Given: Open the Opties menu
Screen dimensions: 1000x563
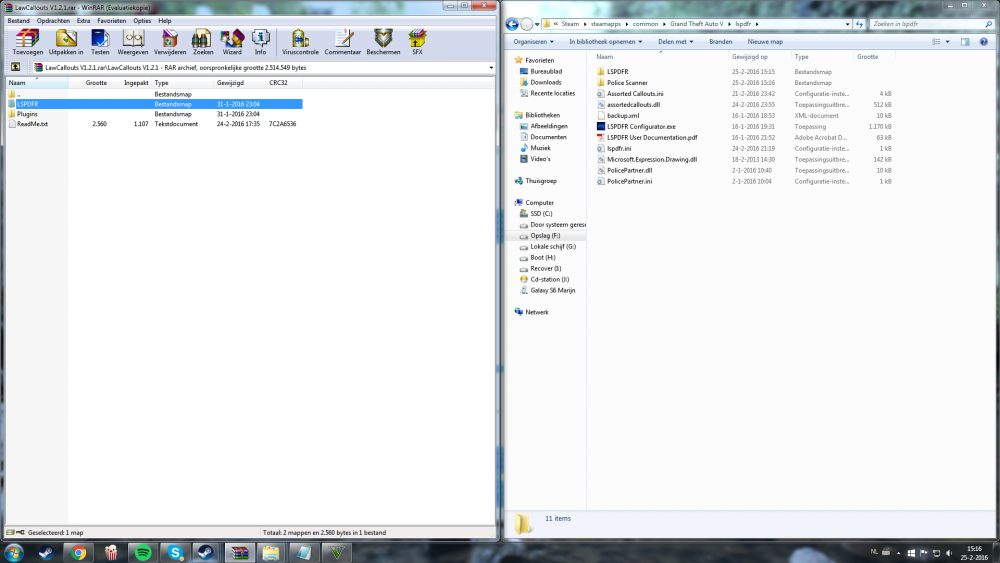Looking at the screenshot, I should (142, 20).
